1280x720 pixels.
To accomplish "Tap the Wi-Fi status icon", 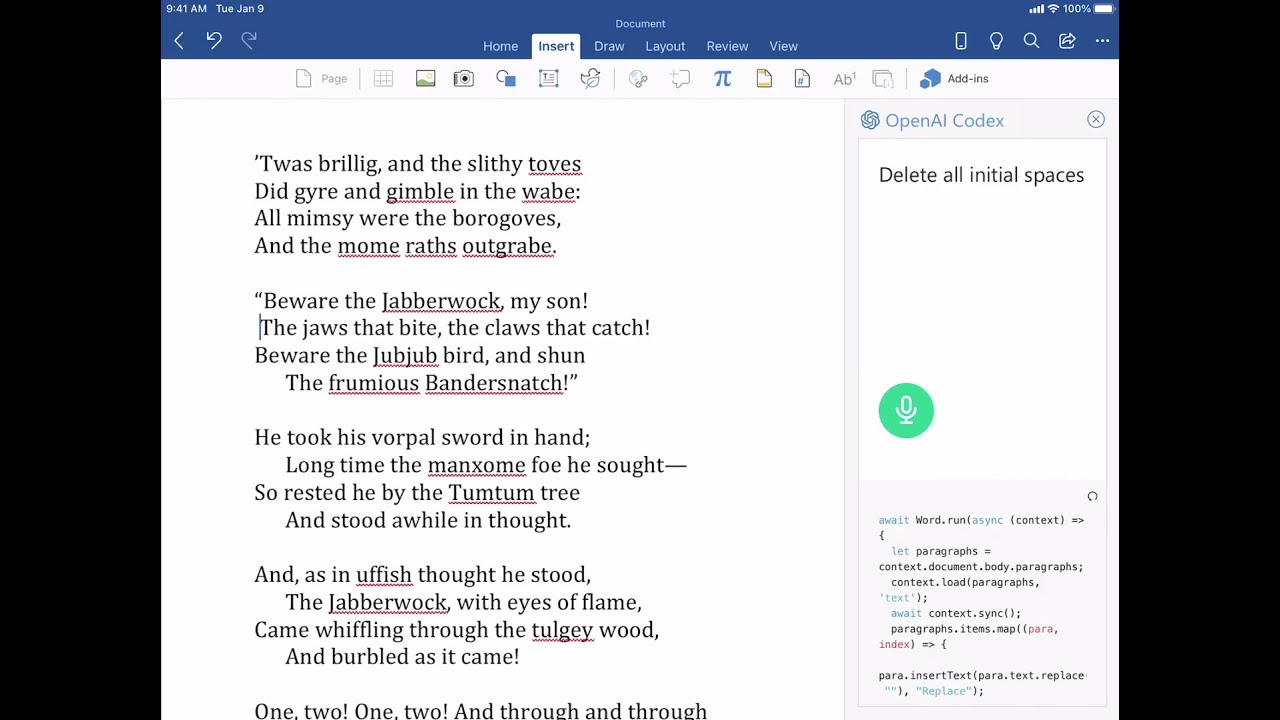I will point(1053,9).
